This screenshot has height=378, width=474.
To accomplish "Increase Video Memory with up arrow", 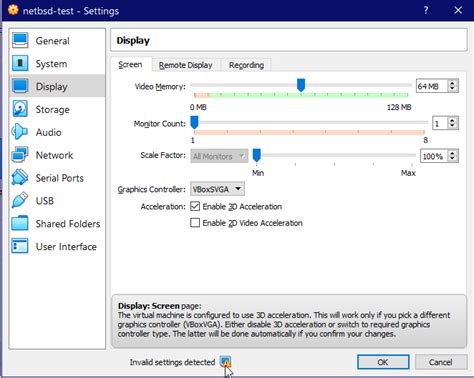I will [x=452, y=83].
